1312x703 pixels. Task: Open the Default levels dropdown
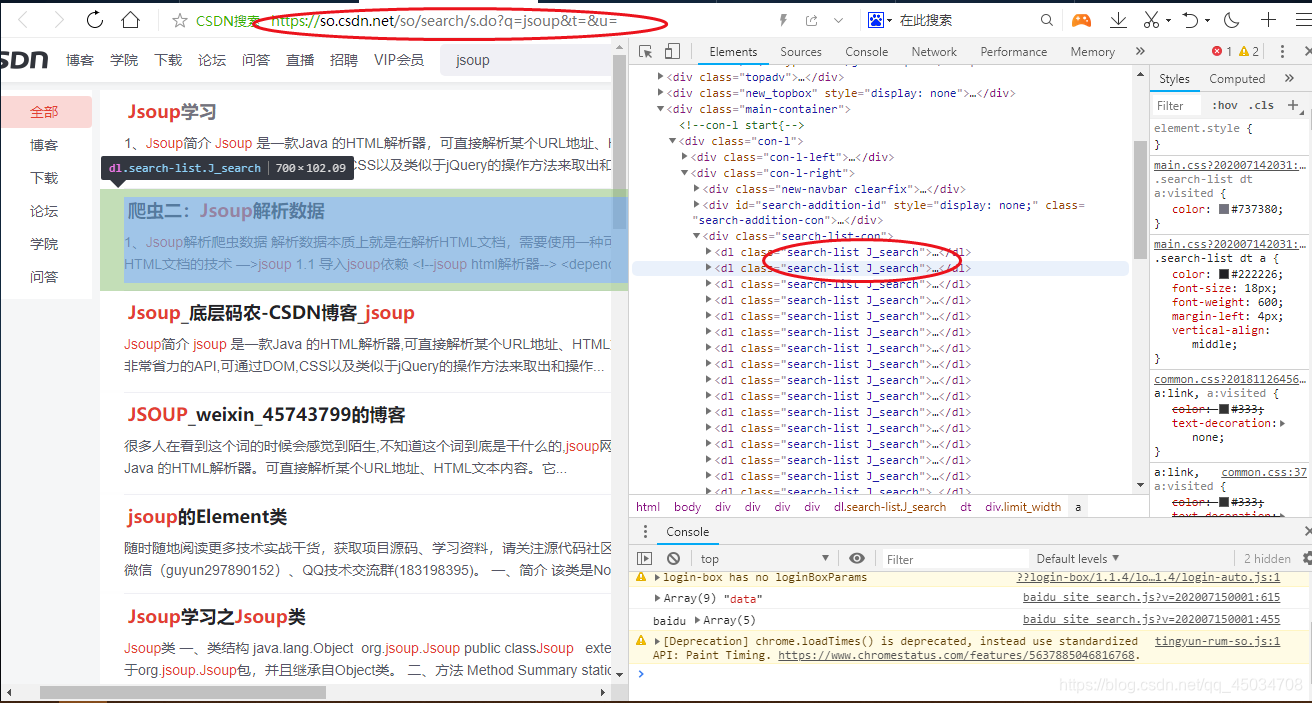(x=1078, y=558)
